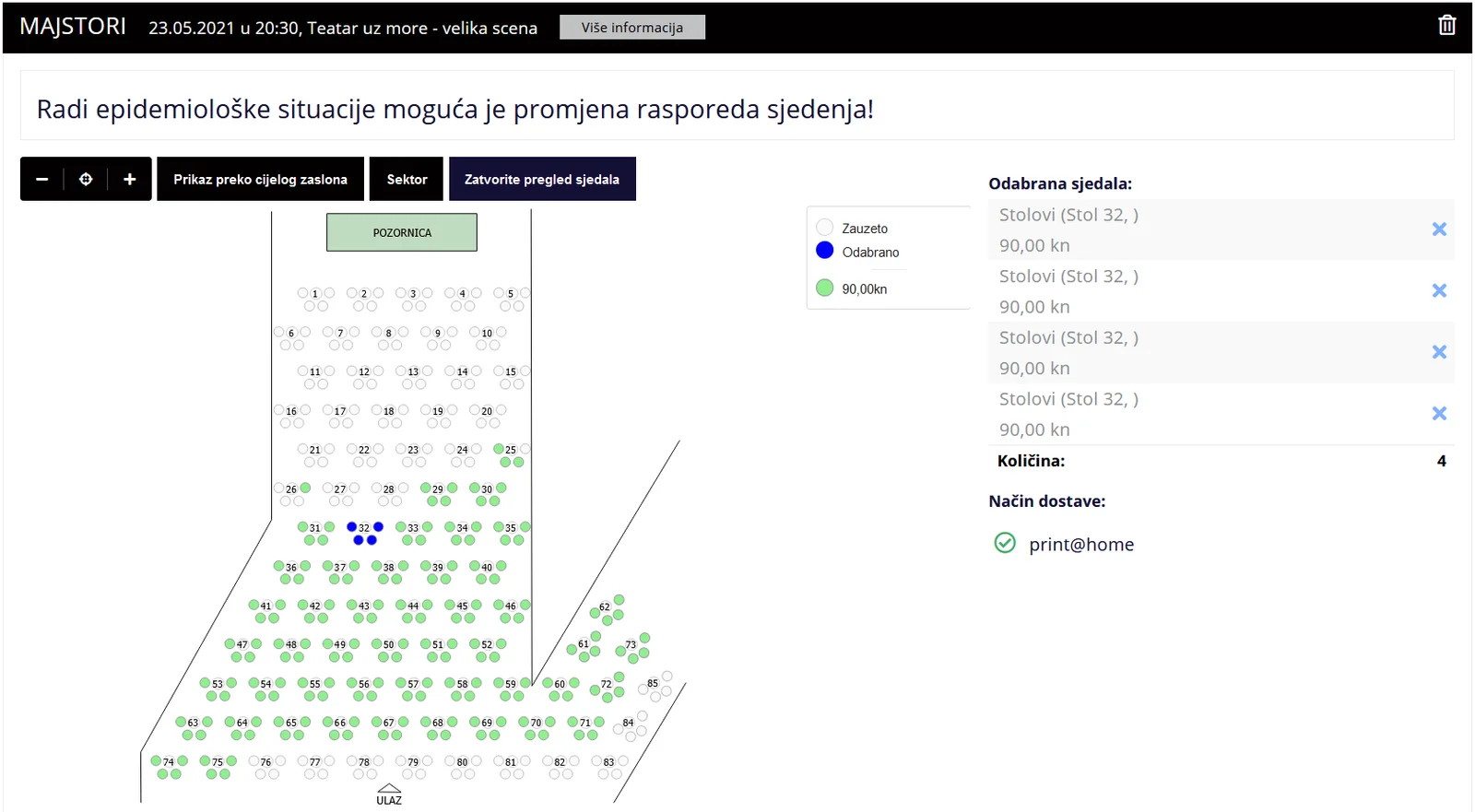
Task: Deselect a blue seat at table 32
Action: pyautogui.click(x=352, y=527)
